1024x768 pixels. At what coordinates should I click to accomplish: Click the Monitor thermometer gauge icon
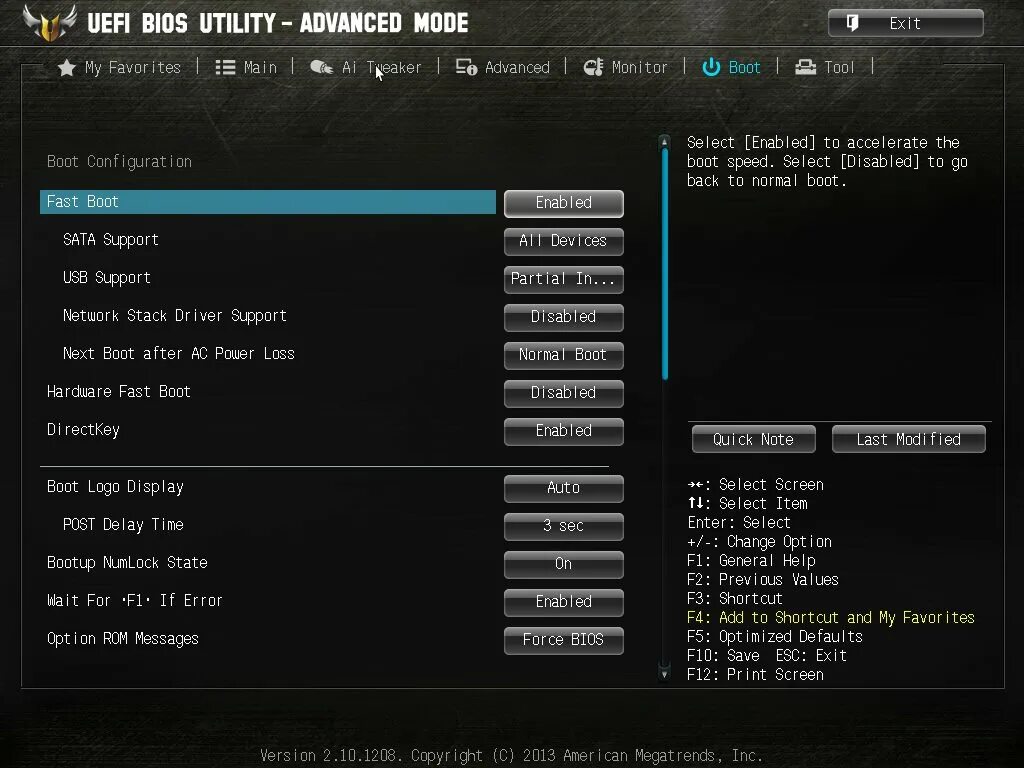coord(594,67)
